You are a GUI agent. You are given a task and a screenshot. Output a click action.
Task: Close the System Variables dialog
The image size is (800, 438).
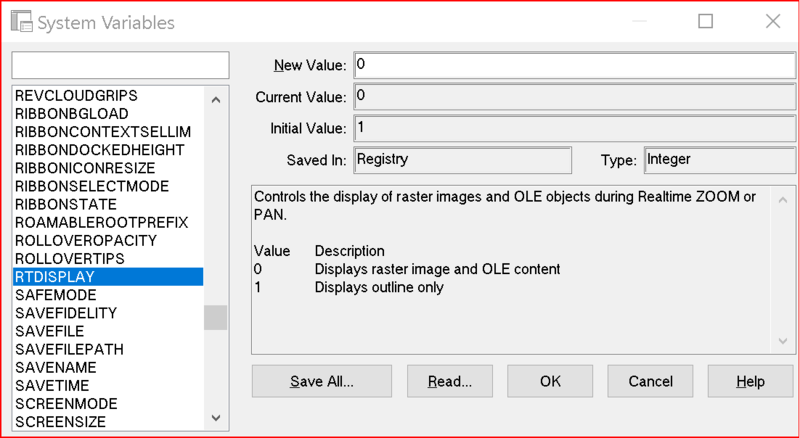point(772,21)
